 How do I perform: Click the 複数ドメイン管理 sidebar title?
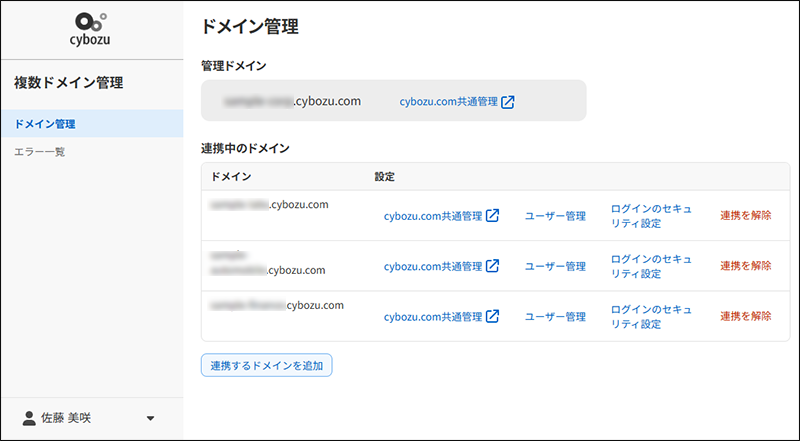[68, 83]
